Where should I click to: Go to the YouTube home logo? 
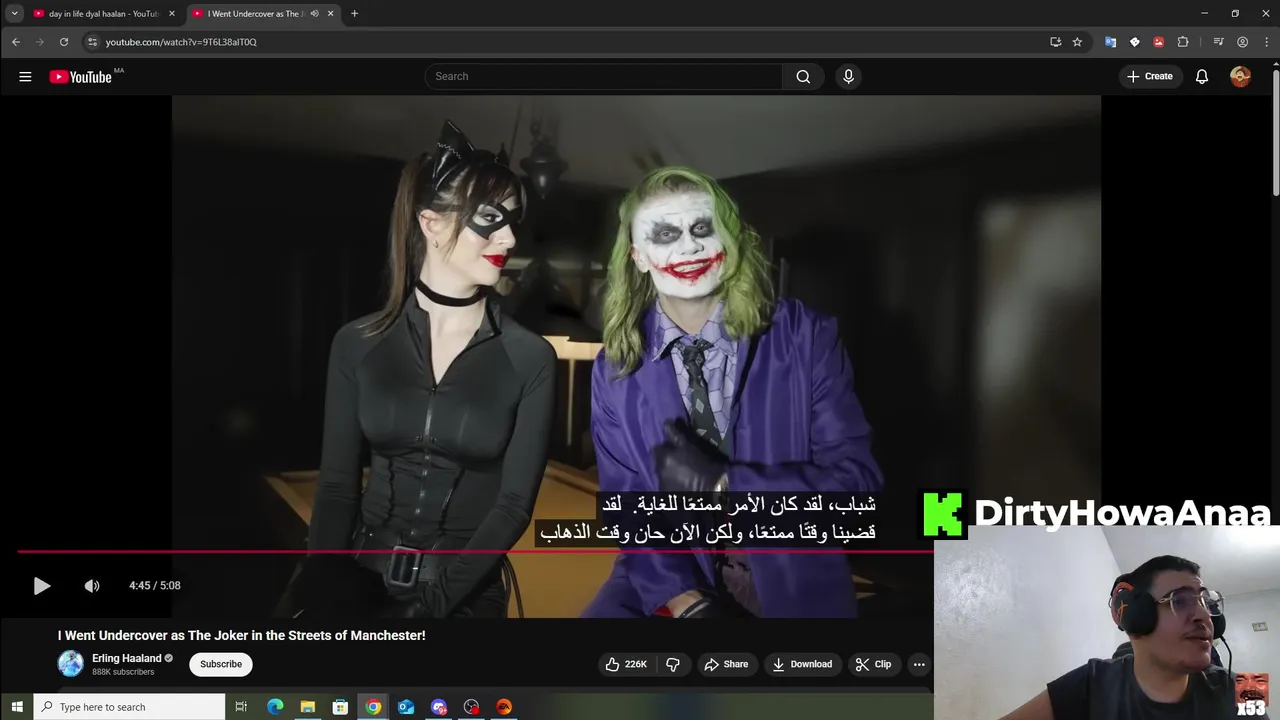click(x=81, y=77)
